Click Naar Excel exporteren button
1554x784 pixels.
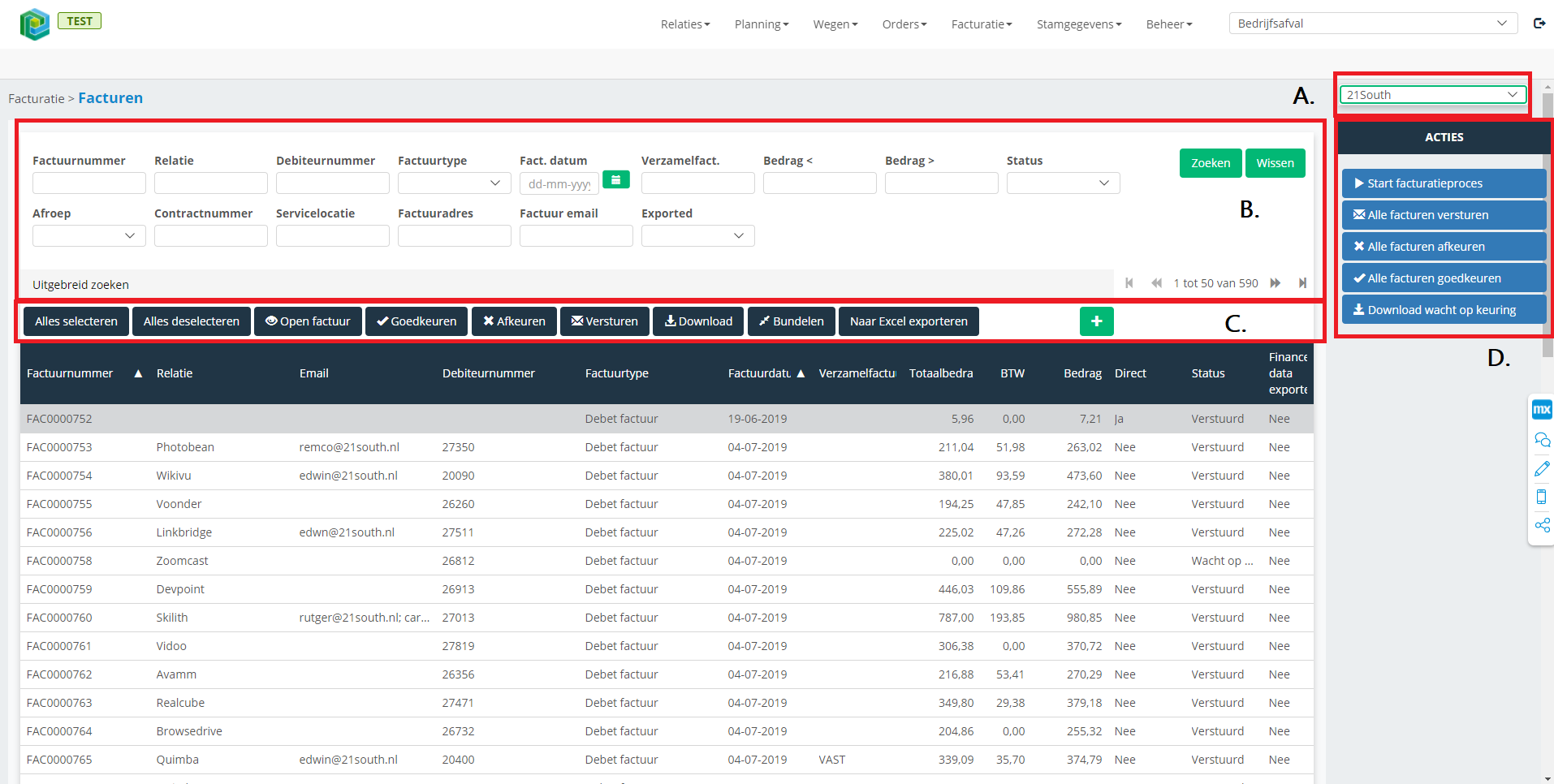coord(909,321)
